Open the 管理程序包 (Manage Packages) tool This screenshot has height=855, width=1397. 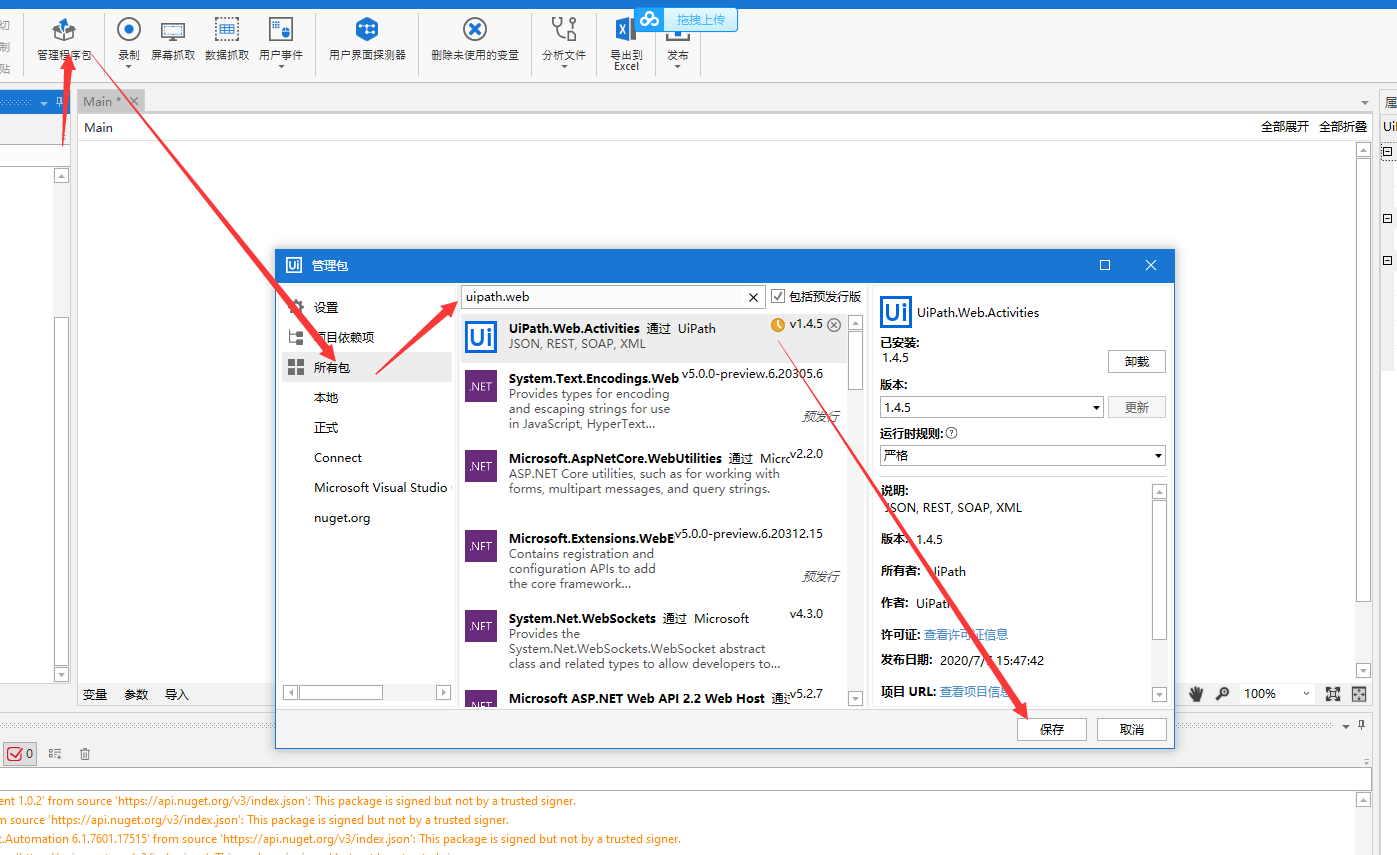[63, 38]
